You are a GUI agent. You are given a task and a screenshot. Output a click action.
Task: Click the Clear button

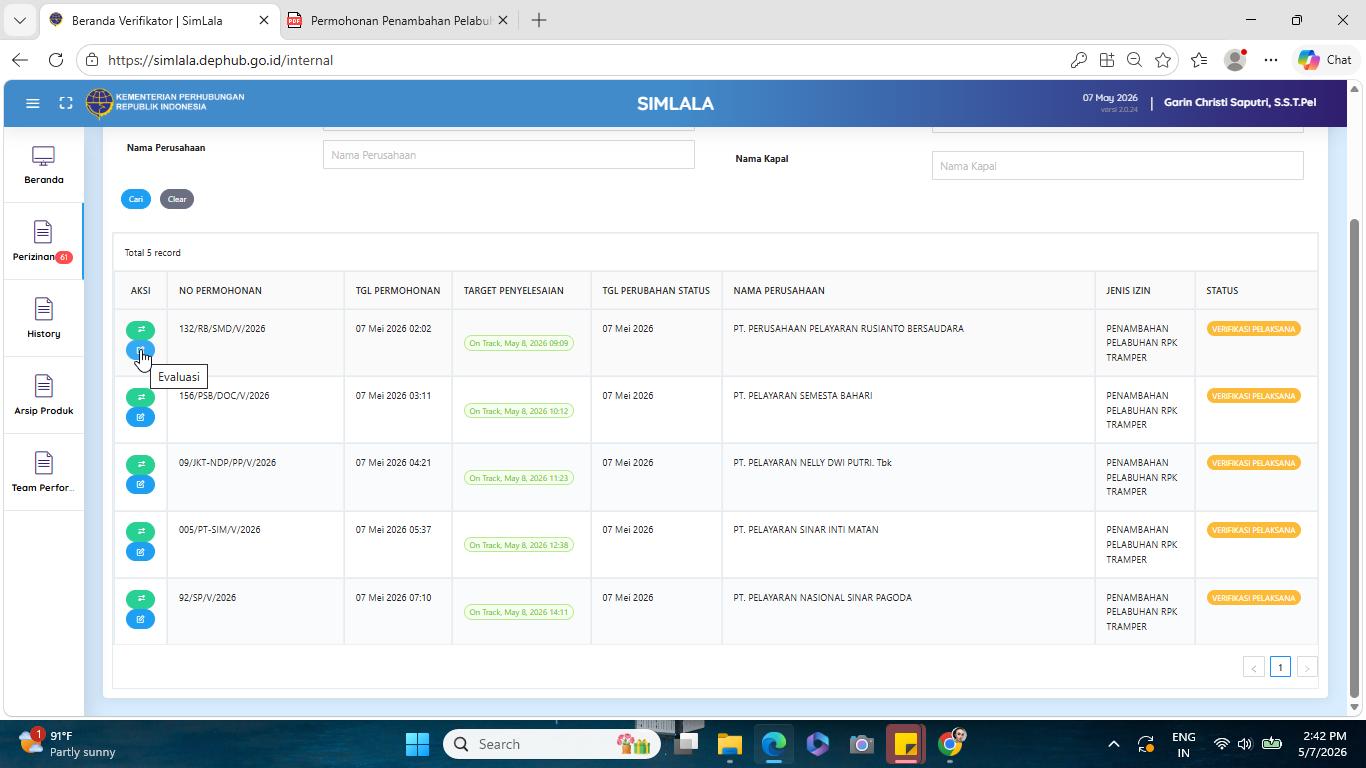tap(177, 199)
